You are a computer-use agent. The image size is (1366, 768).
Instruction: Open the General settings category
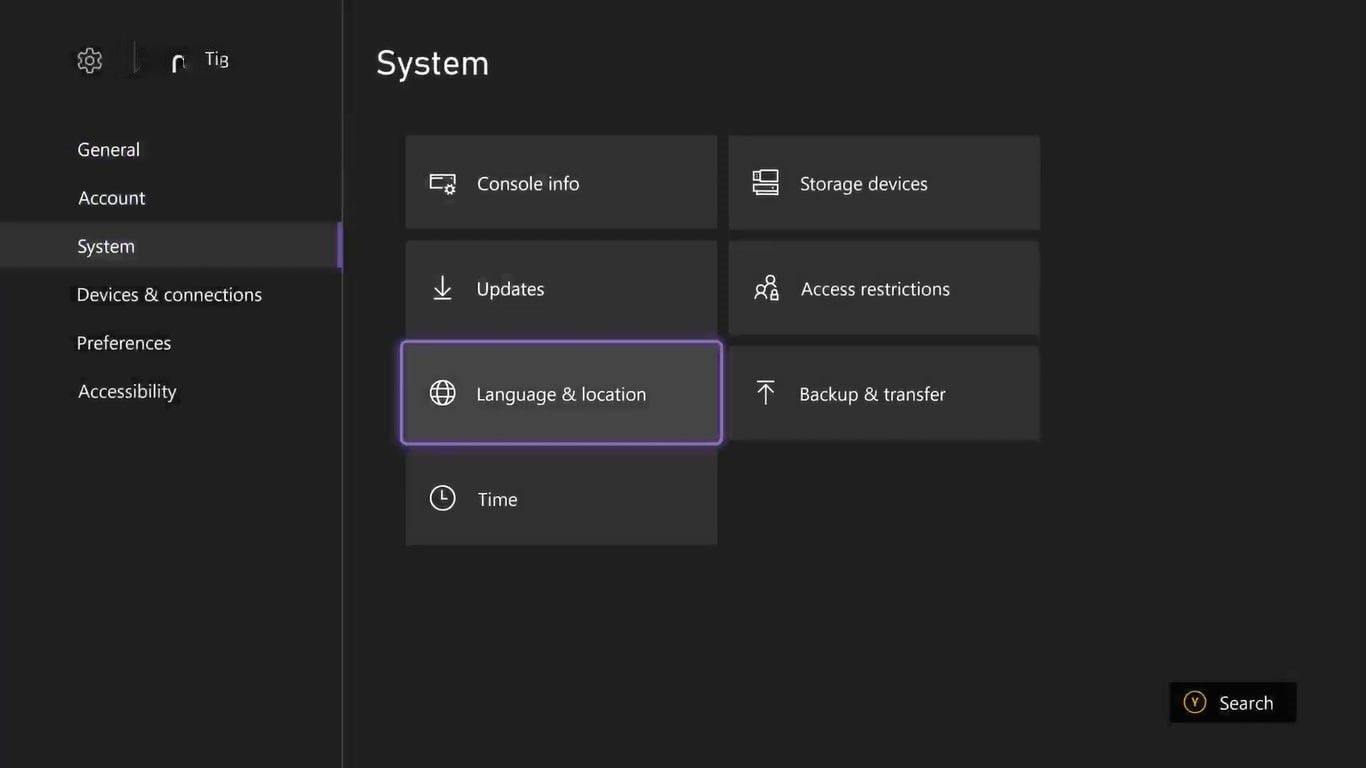(108, 150)
